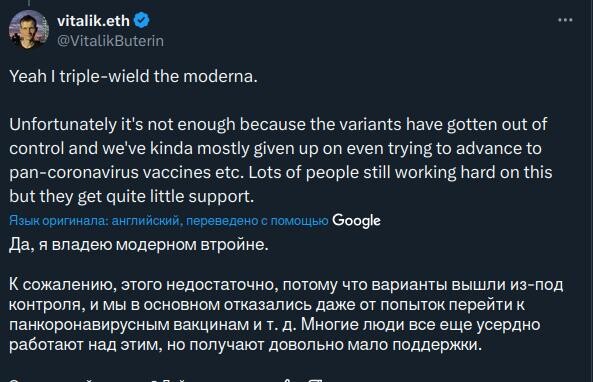
Task: Click the 'Язык оригинала: английский' translation link
Action: point(96,221)
